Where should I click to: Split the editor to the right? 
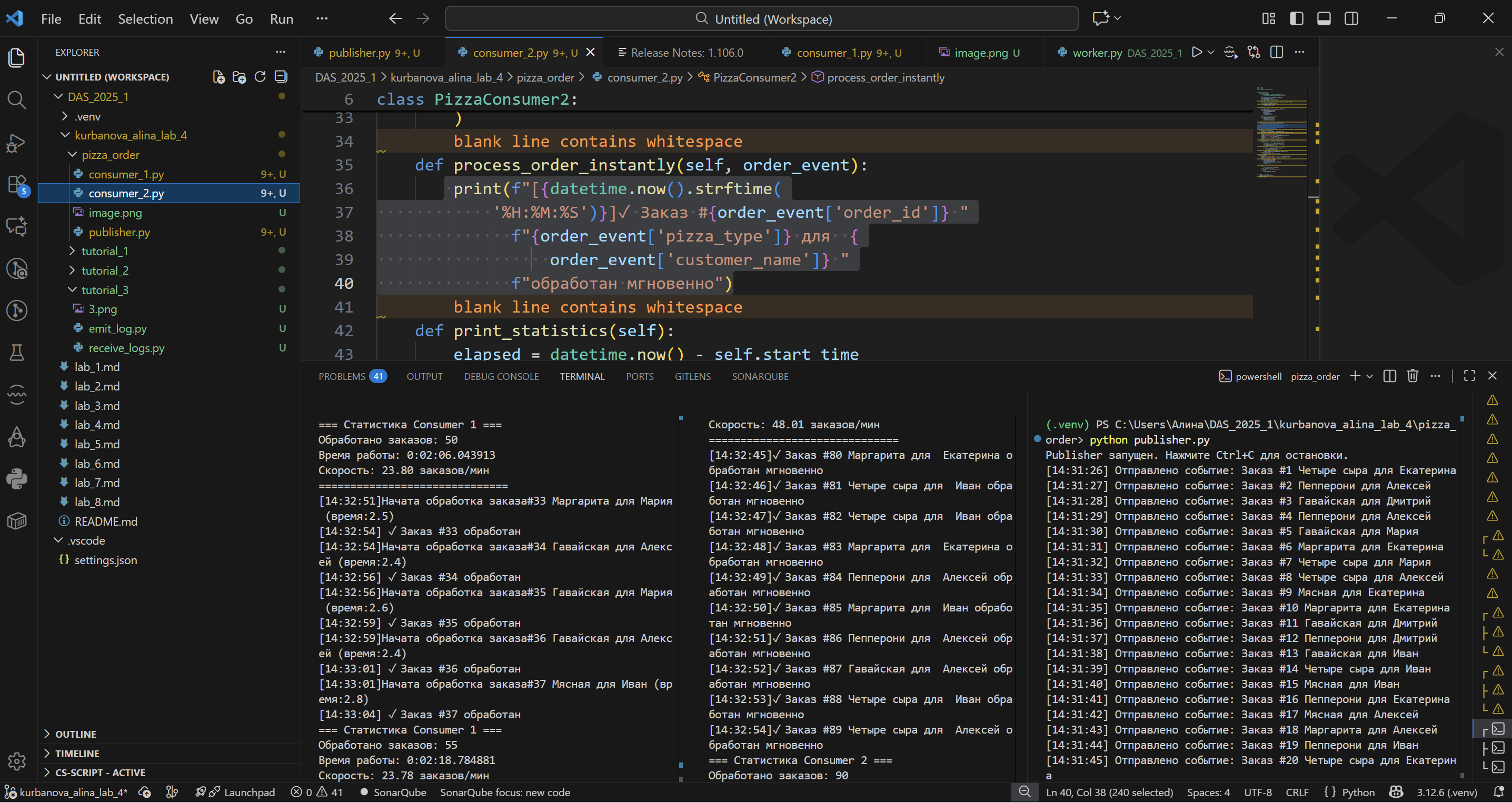pos(1276,53)
